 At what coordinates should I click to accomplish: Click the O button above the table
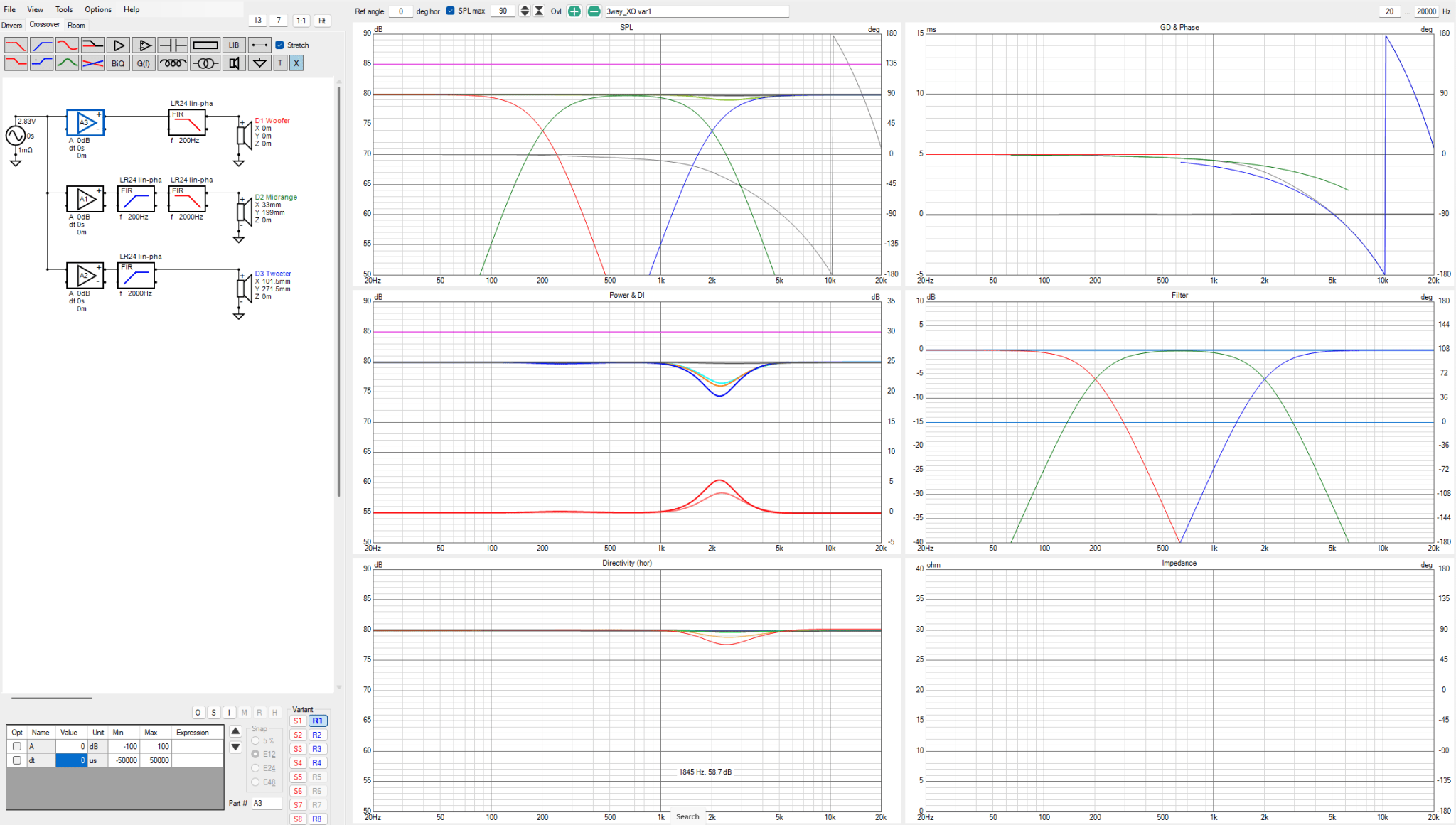point(198,712)
